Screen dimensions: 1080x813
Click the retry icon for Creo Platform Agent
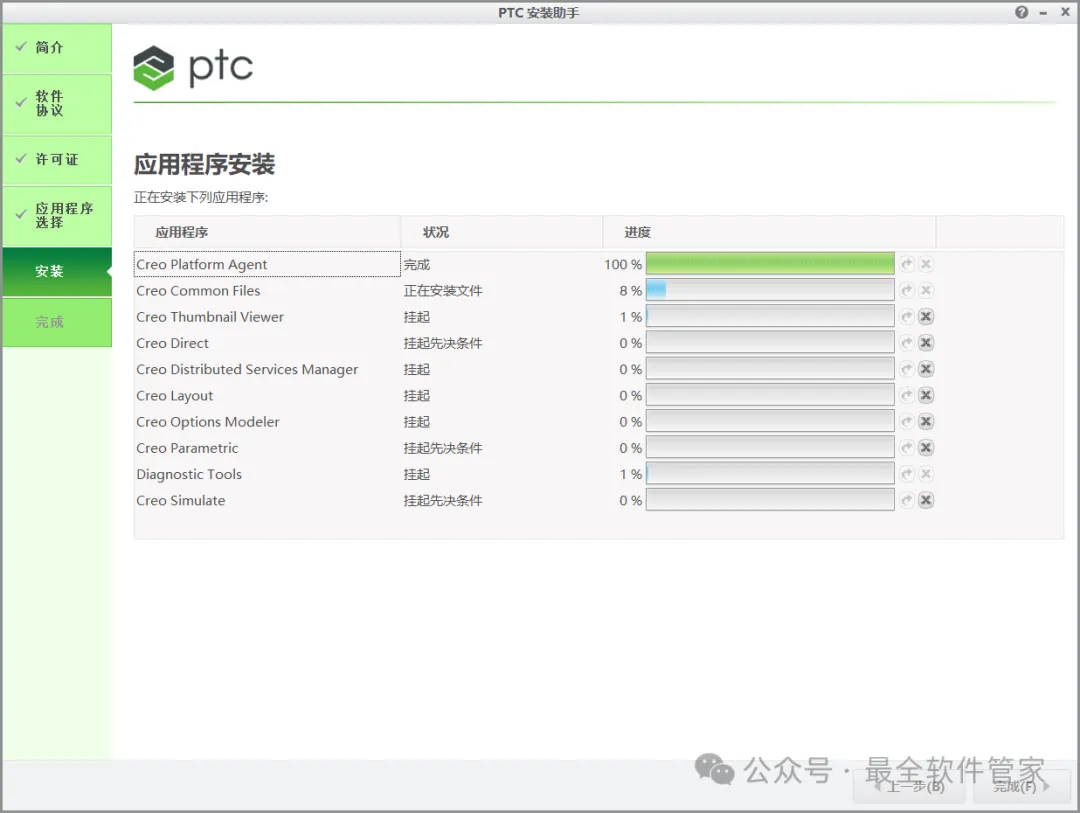(907, 264)
